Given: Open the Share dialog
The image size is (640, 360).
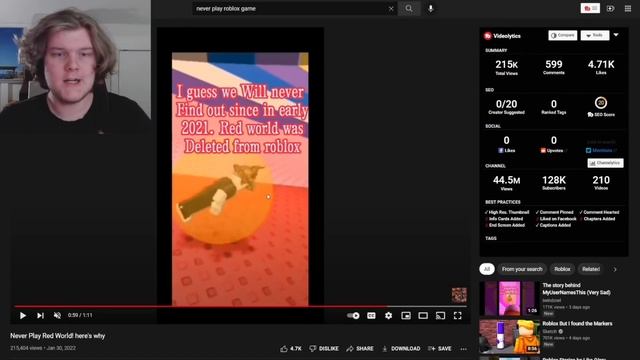Looking at the screenshot, I should point(360,349).
